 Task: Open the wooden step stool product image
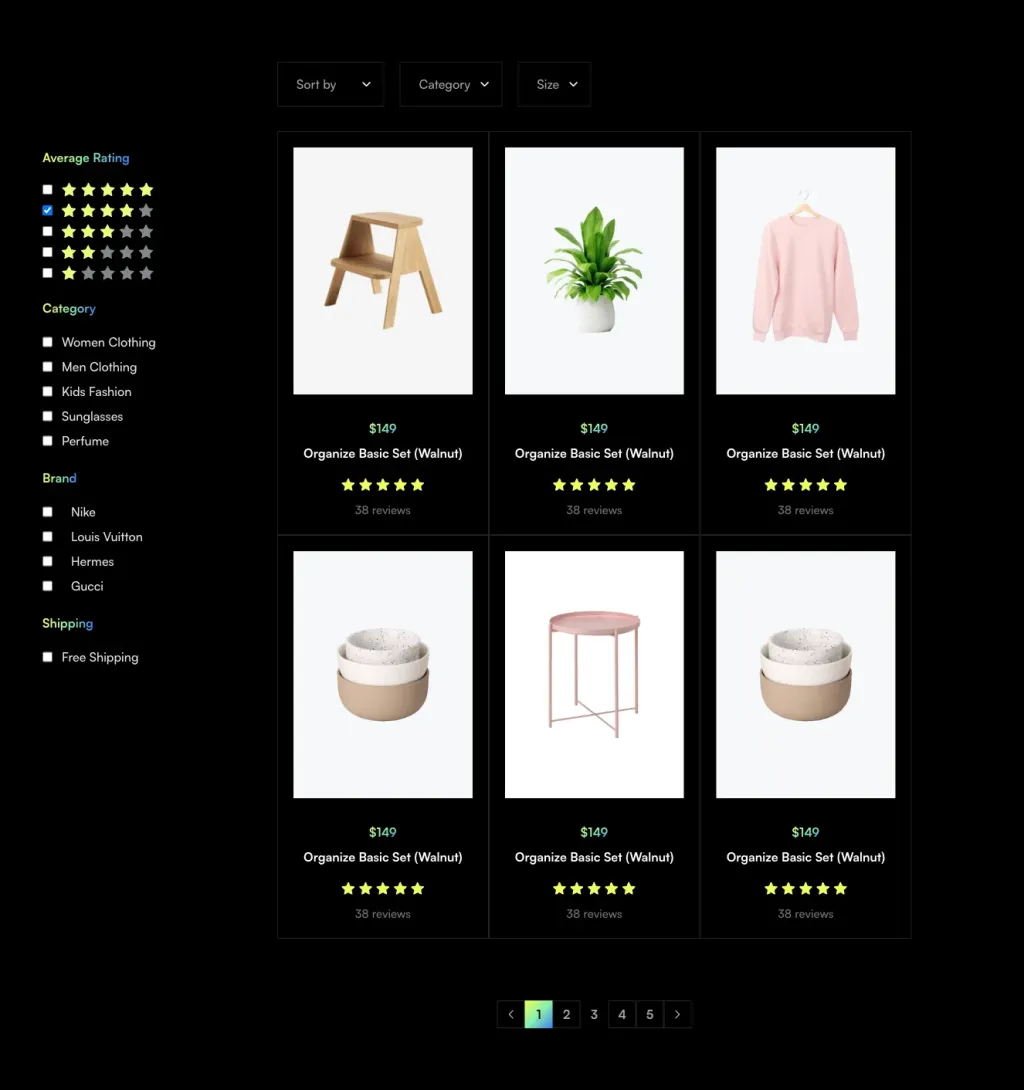click(383, 271)
